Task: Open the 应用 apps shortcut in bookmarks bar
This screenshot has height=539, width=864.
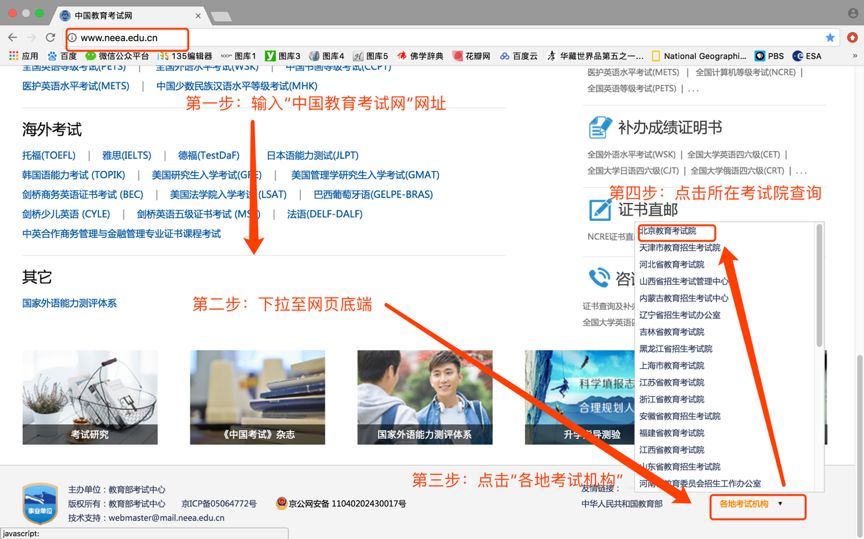Action: [24, 56]
